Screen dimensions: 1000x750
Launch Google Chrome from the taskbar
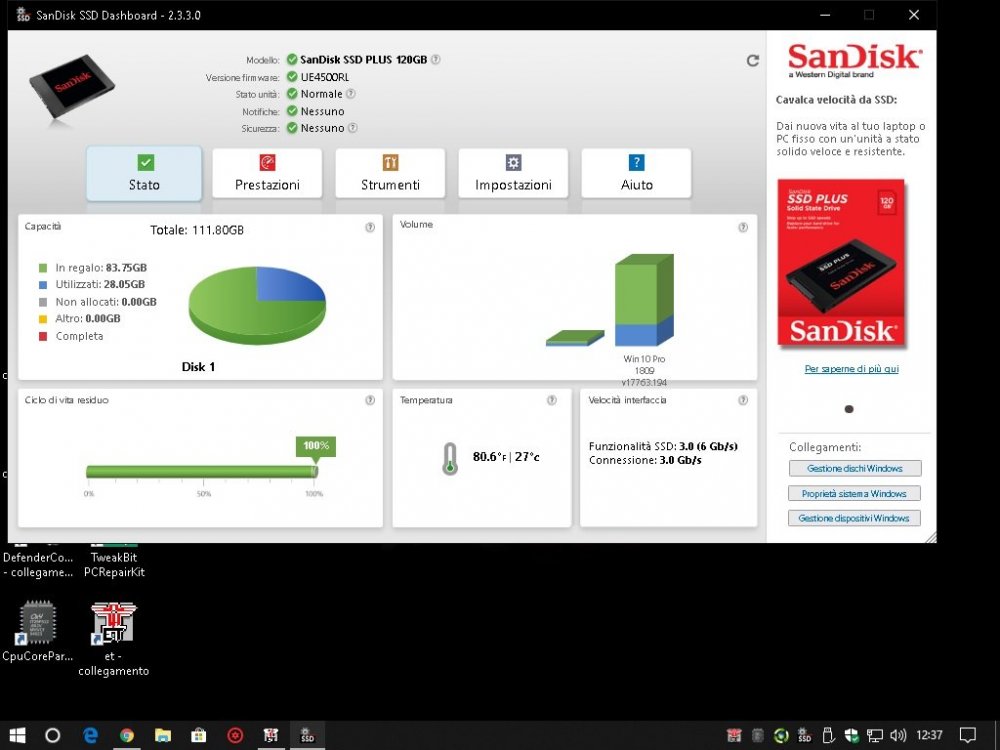(127, 735)
